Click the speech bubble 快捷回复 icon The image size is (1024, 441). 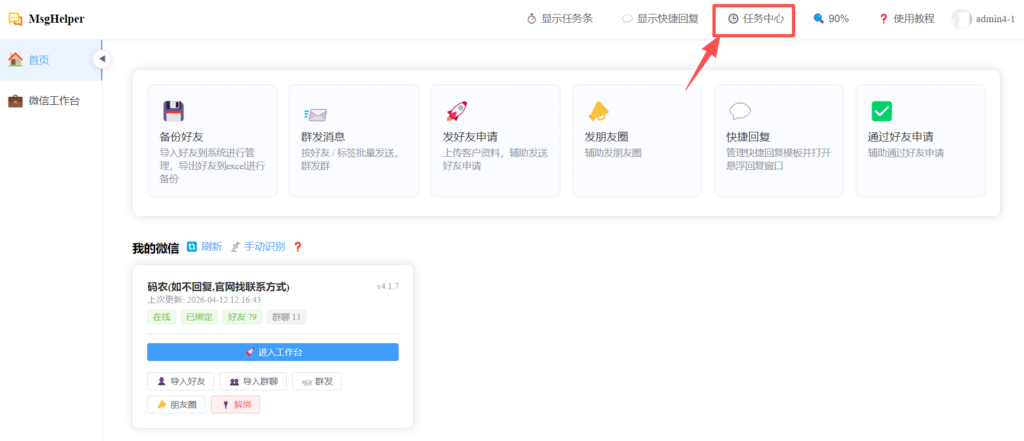pyautogui.click(x=740, y=111)
